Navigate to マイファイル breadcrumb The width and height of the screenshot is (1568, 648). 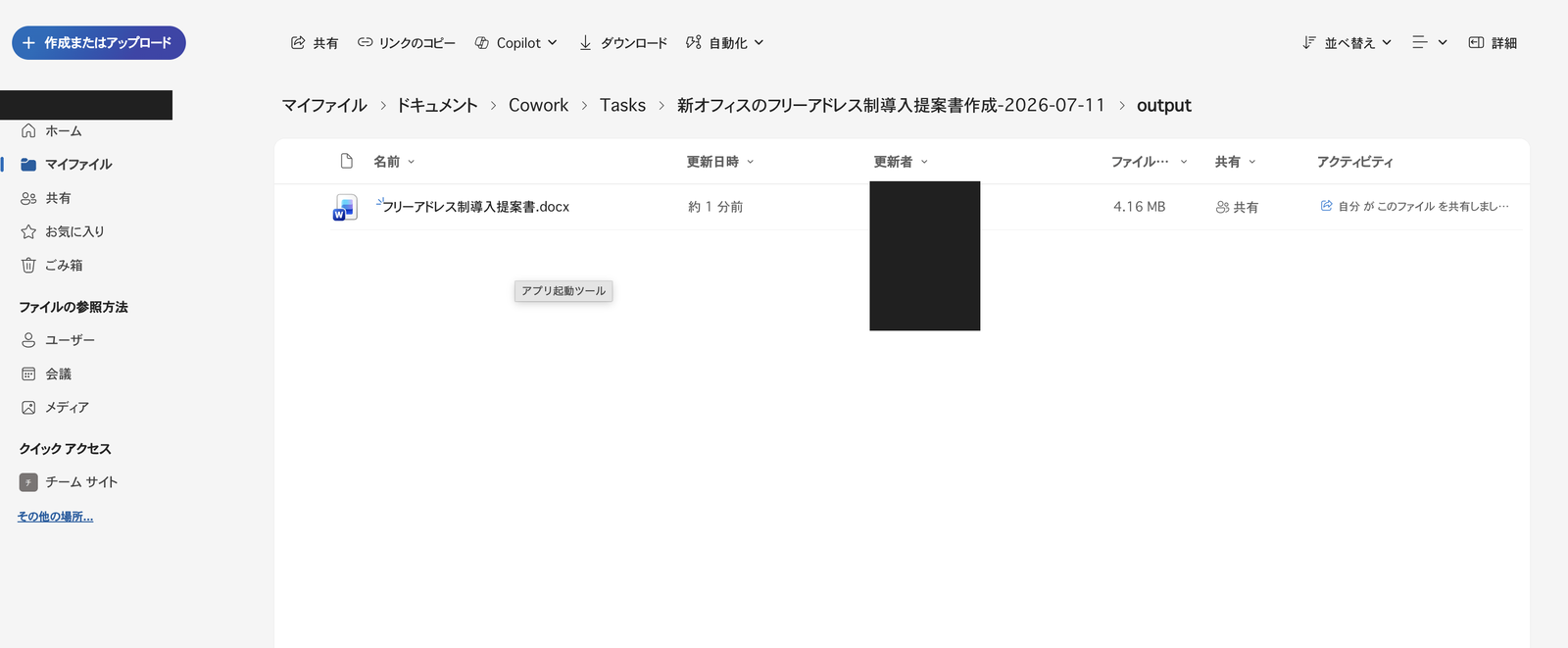pyautogui.click(x=324, y=105)
